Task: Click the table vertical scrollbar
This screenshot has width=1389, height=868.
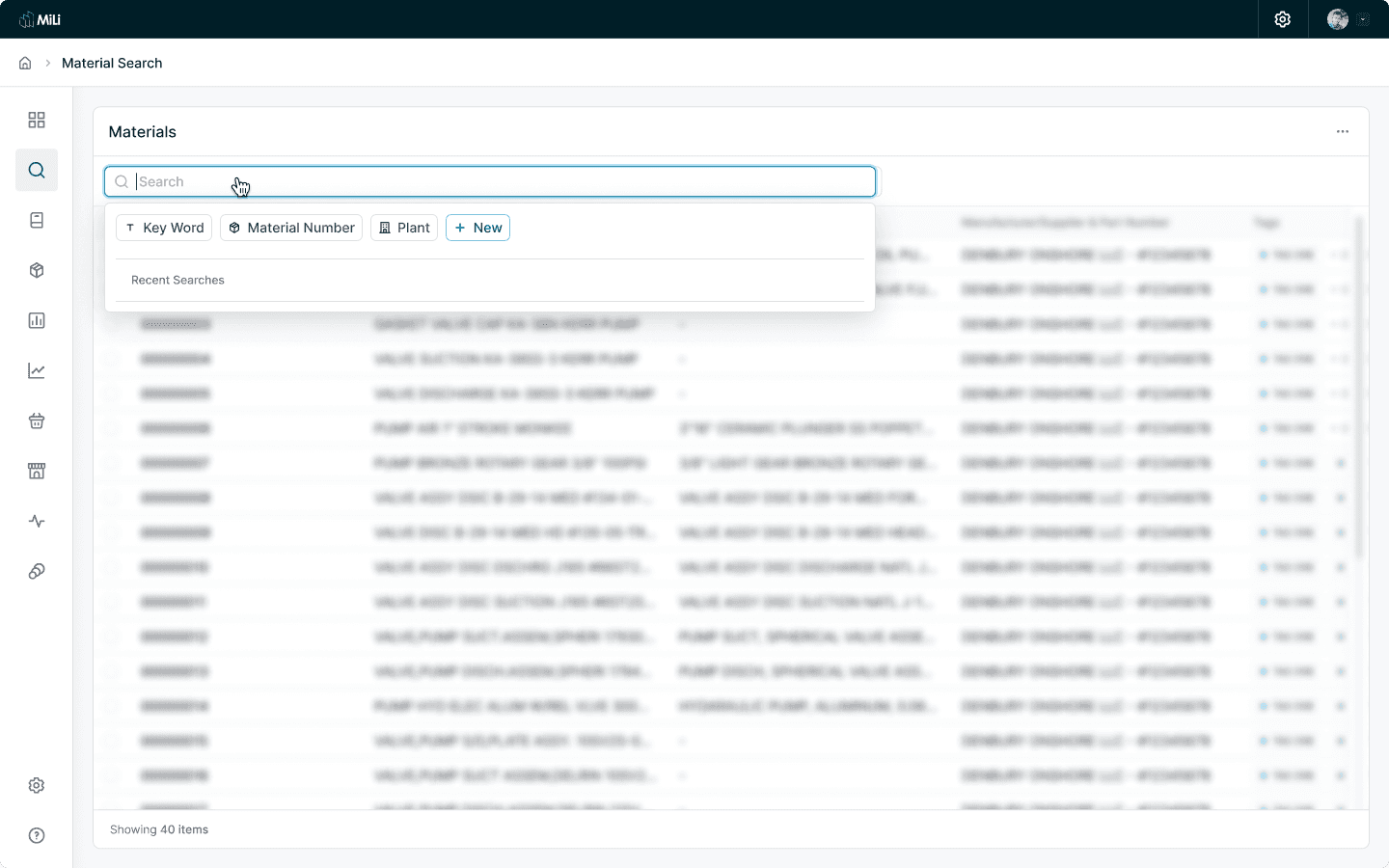Action: tap(1359, 386)
